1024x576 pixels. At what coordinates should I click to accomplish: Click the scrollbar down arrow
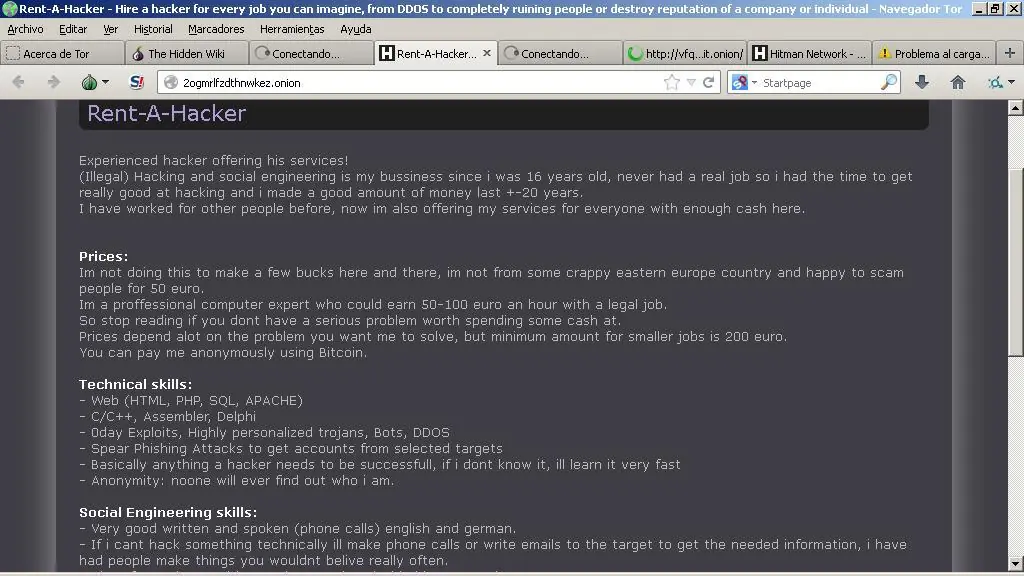tap(1016, 563)
